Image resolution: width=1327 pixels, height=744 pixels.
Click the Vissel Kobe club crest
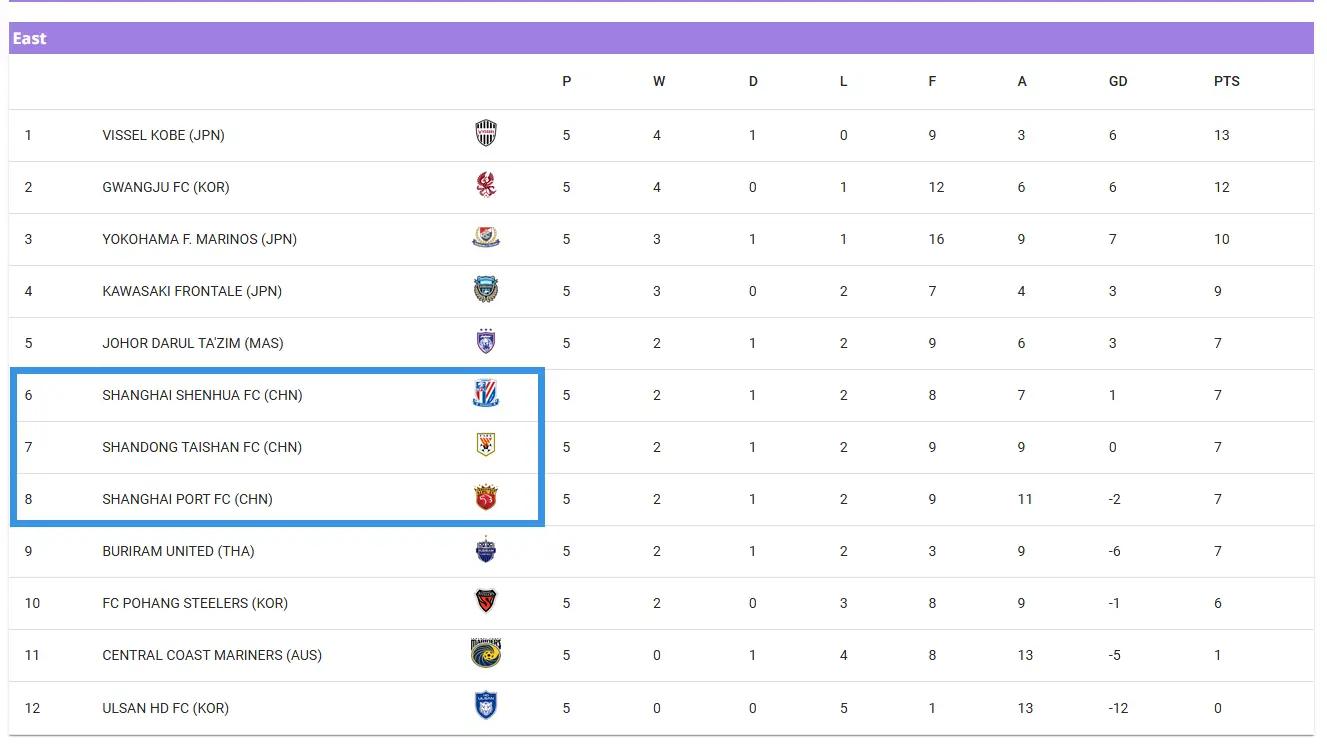[486, 134]
